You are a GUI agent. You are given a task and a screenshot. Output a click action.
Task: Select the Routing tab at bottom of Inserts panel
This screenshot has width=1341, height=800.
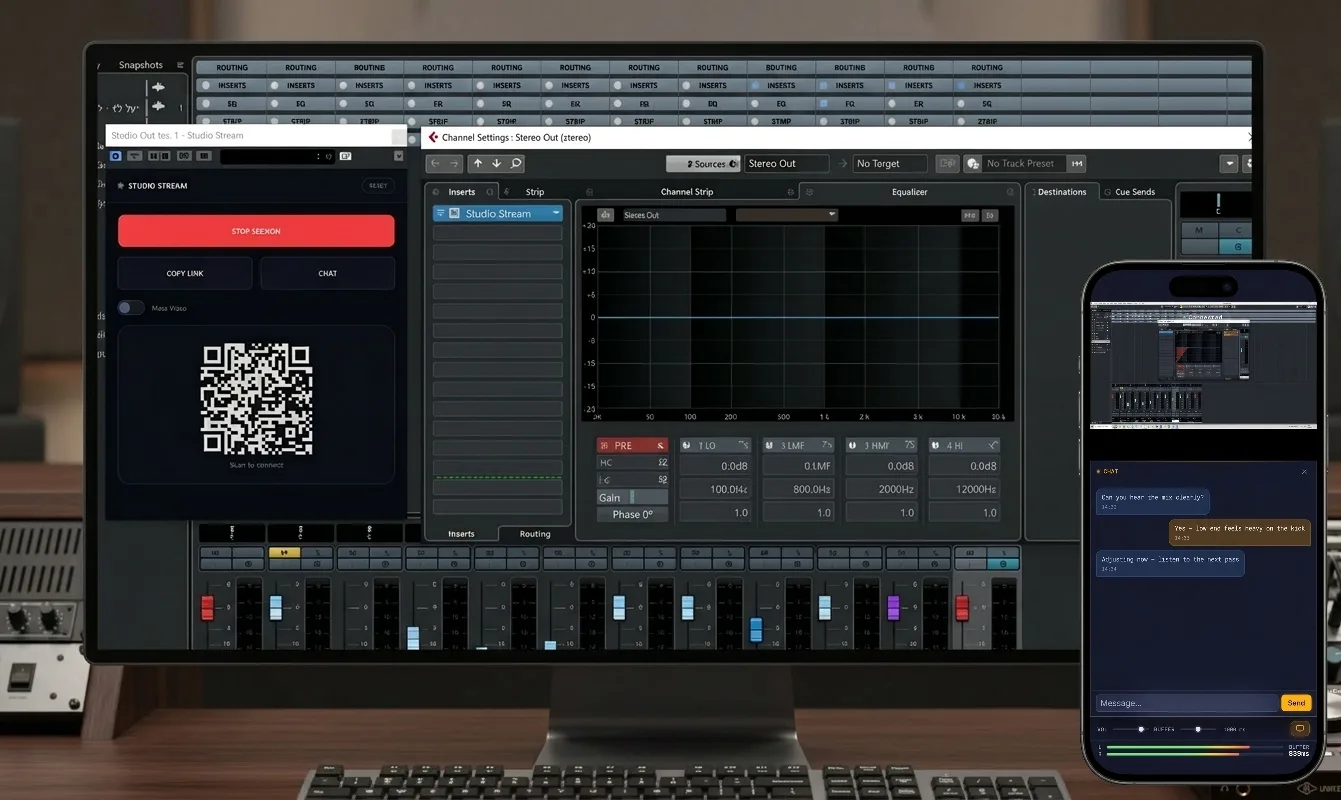[x=535, y=534]
